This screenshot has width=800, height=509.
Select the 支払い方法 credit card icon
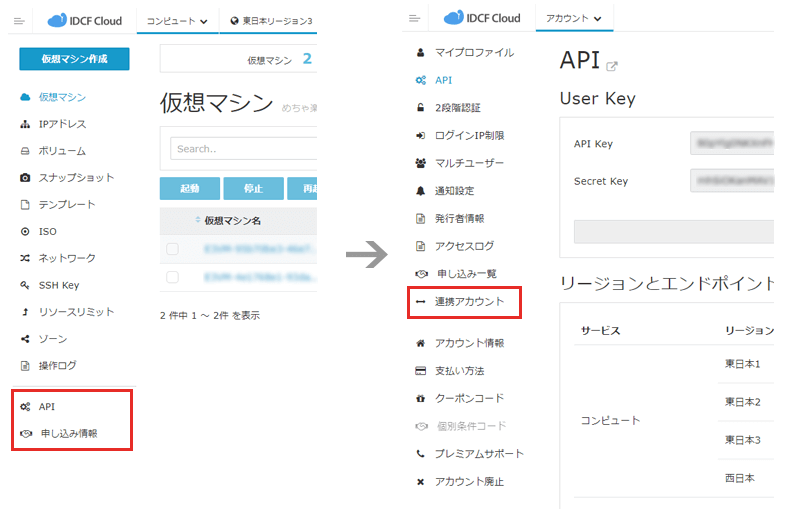point(420,370)
